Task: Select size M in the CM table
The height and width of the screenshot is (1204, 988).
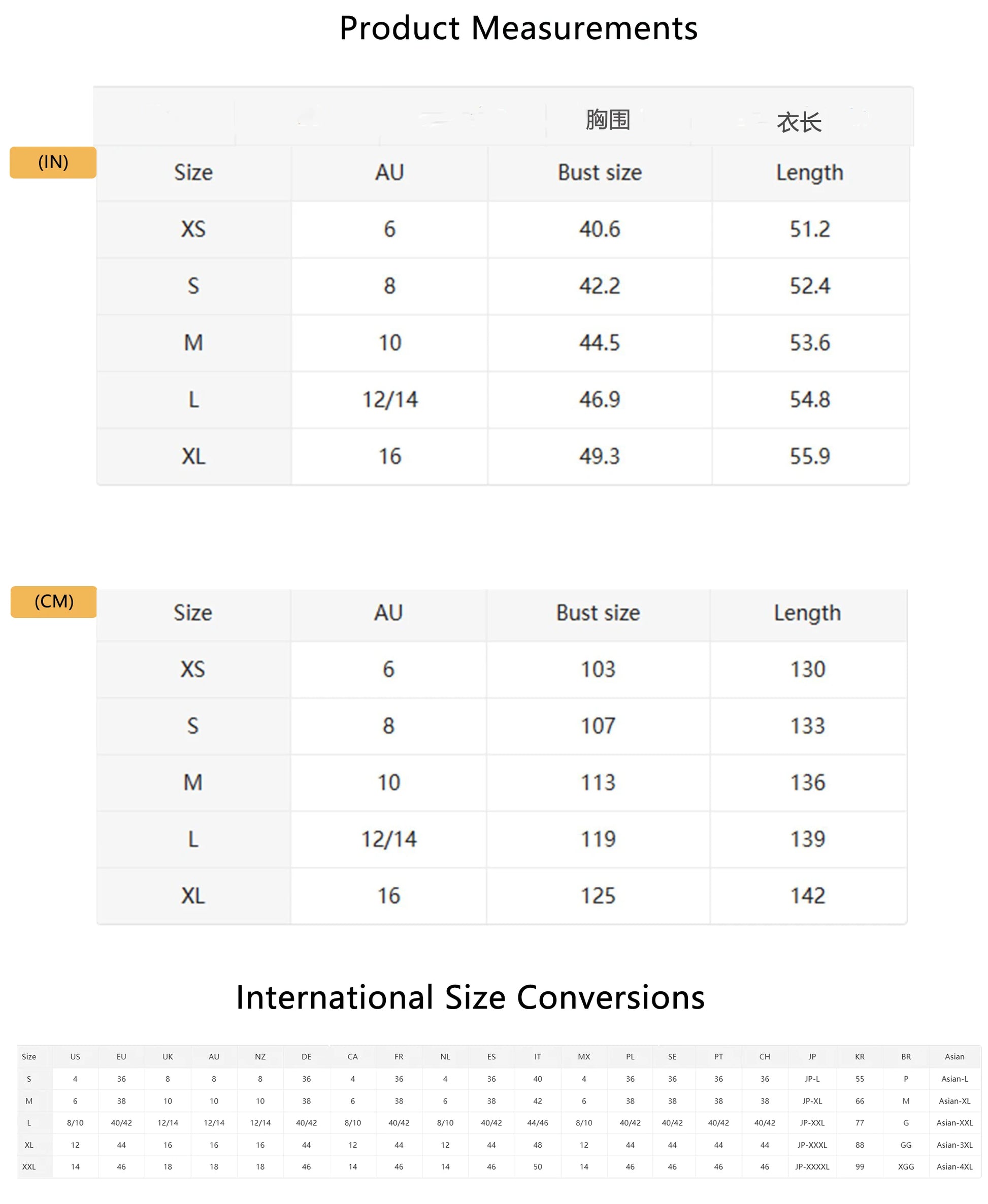Action: (193, 782)
